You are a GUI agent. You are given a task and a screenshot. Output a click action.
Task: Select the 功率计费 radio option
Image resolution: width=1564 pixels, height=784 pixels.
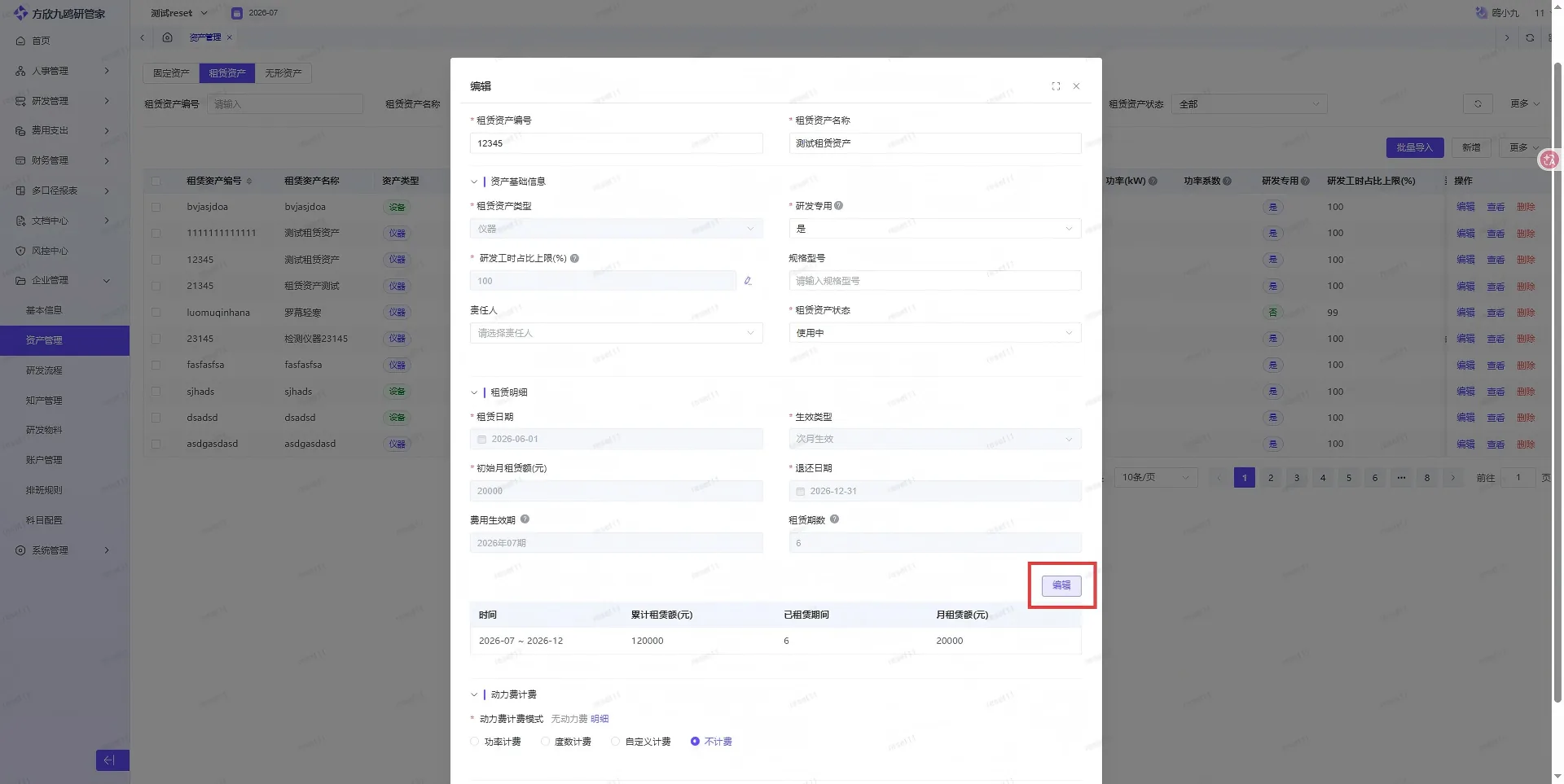pos(475,742)
